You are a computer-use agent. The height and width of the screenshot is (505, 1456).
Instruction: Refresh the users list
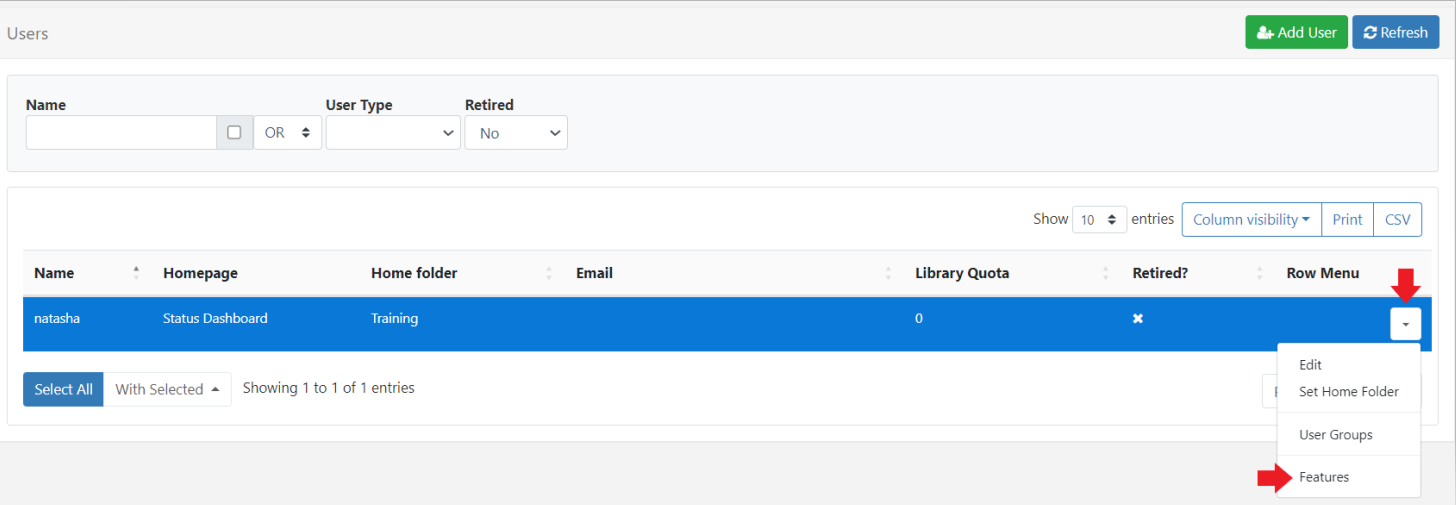pos(1395,32)
